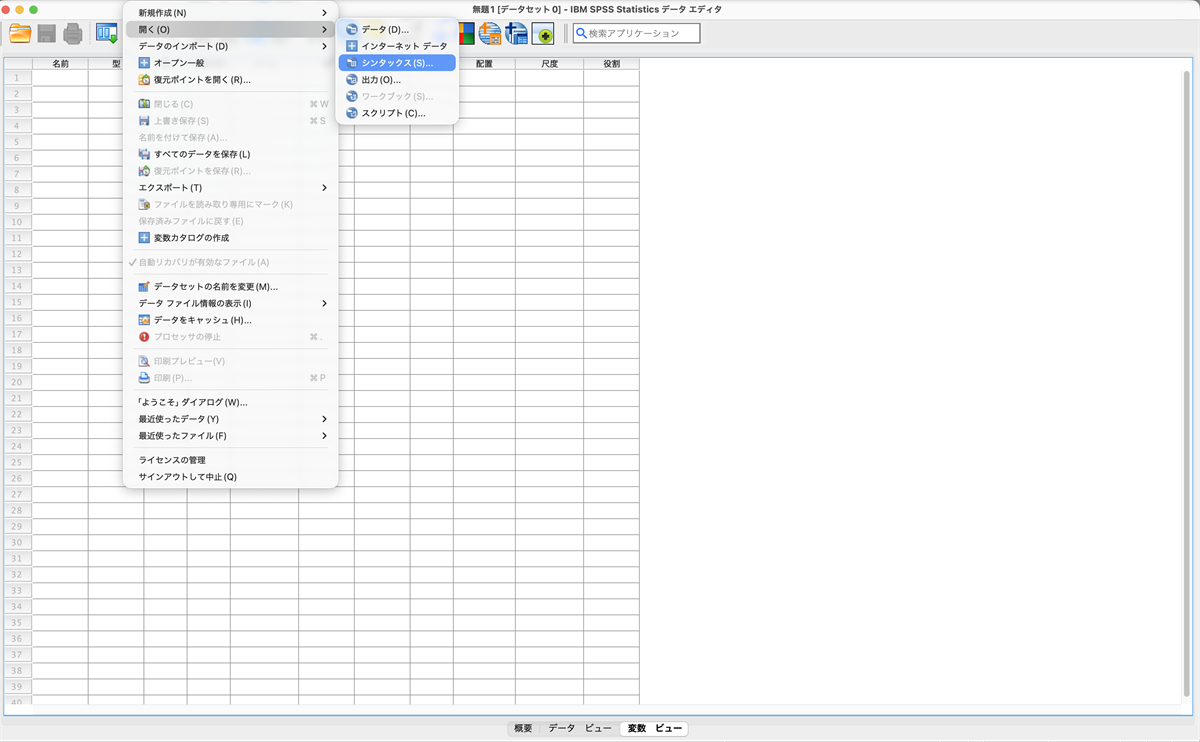Click the 名前 cell in row 30

(60, 542)
